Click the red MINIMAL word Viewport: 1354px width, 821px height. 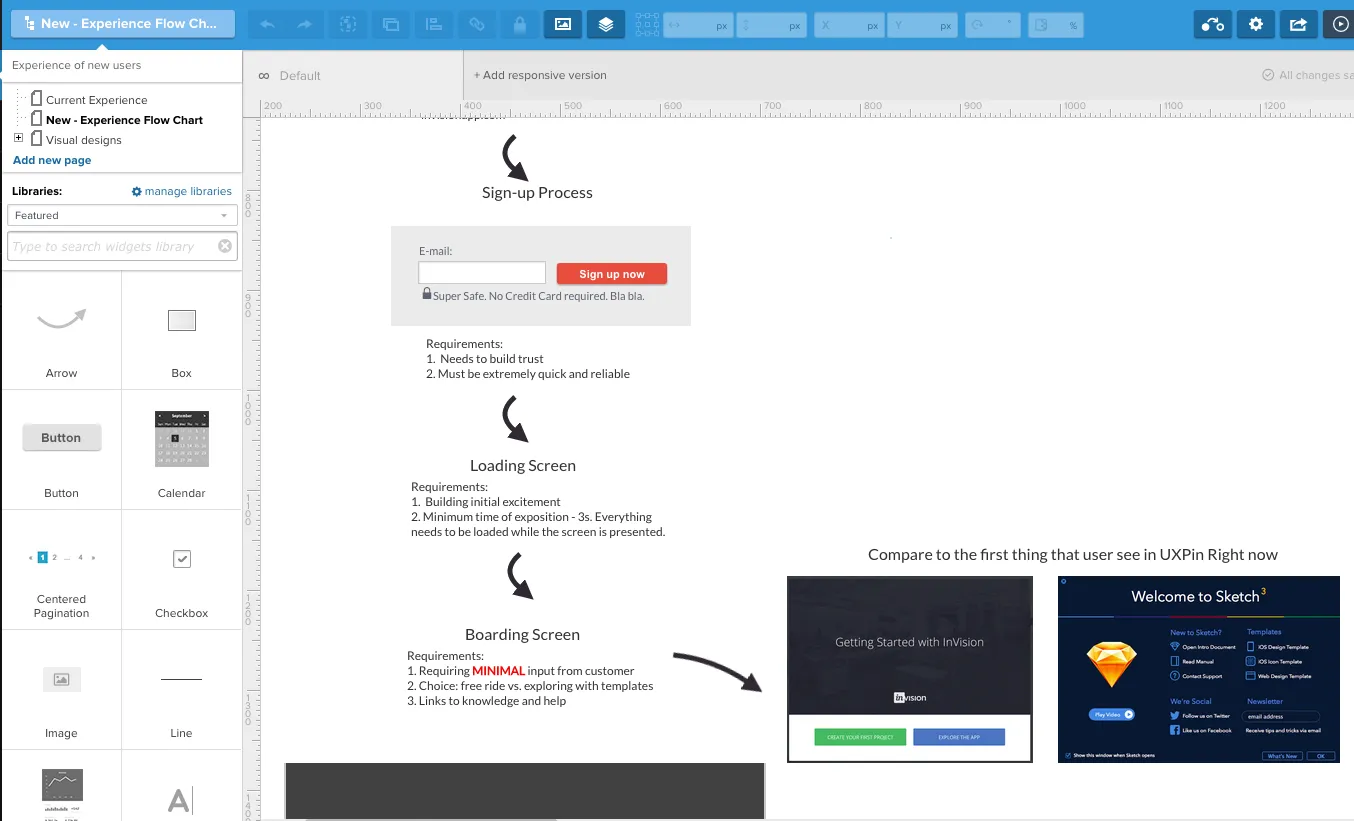[499, 671]
